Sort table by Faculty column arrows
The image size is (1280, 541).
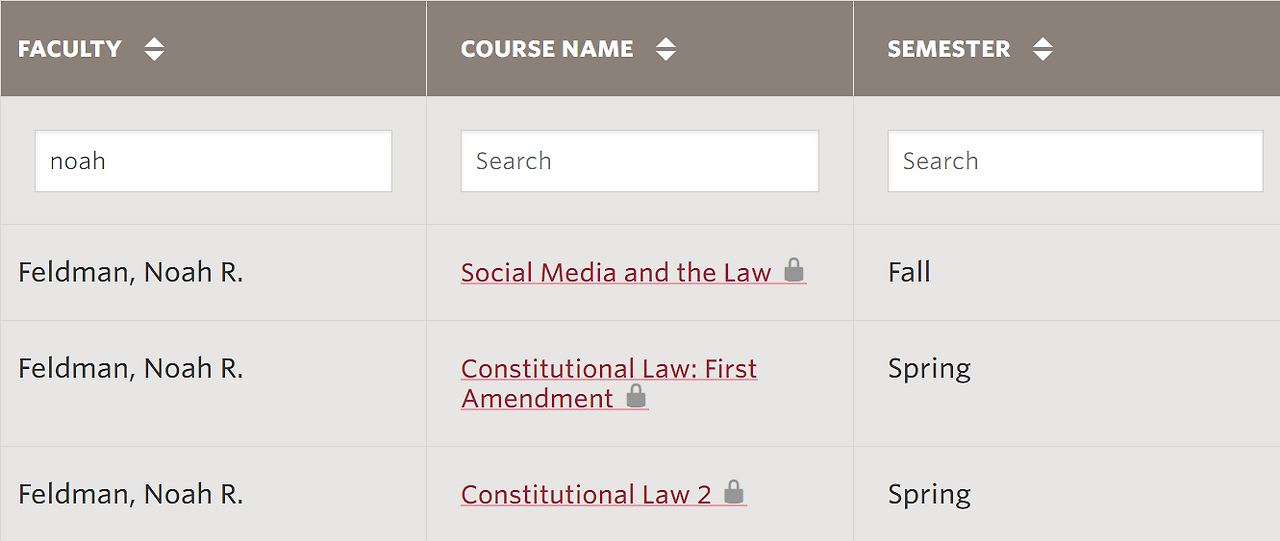pyautogui.click(x=154, y=49)
